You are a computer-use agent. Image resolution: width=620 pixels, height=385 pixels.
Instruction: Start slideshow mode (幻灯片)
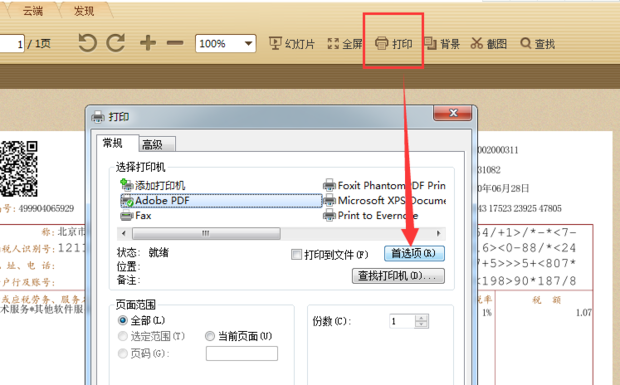pos(292,43)
